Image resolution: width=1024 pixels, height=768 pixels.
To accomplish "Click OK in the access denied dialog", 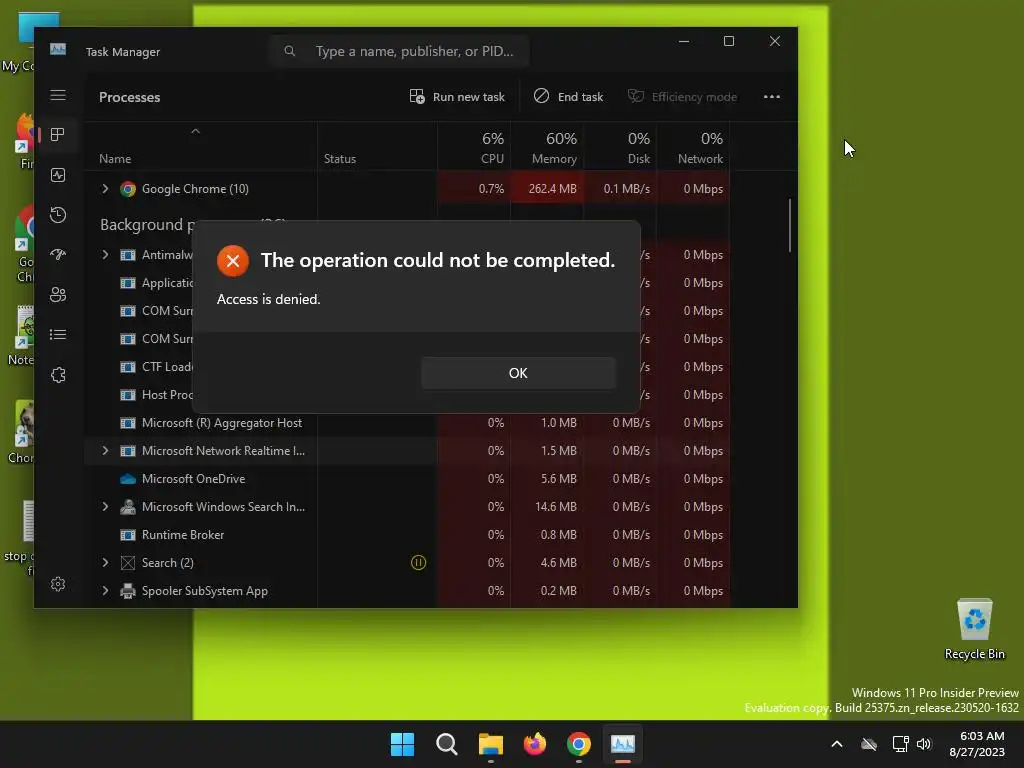I will (518, 373).
